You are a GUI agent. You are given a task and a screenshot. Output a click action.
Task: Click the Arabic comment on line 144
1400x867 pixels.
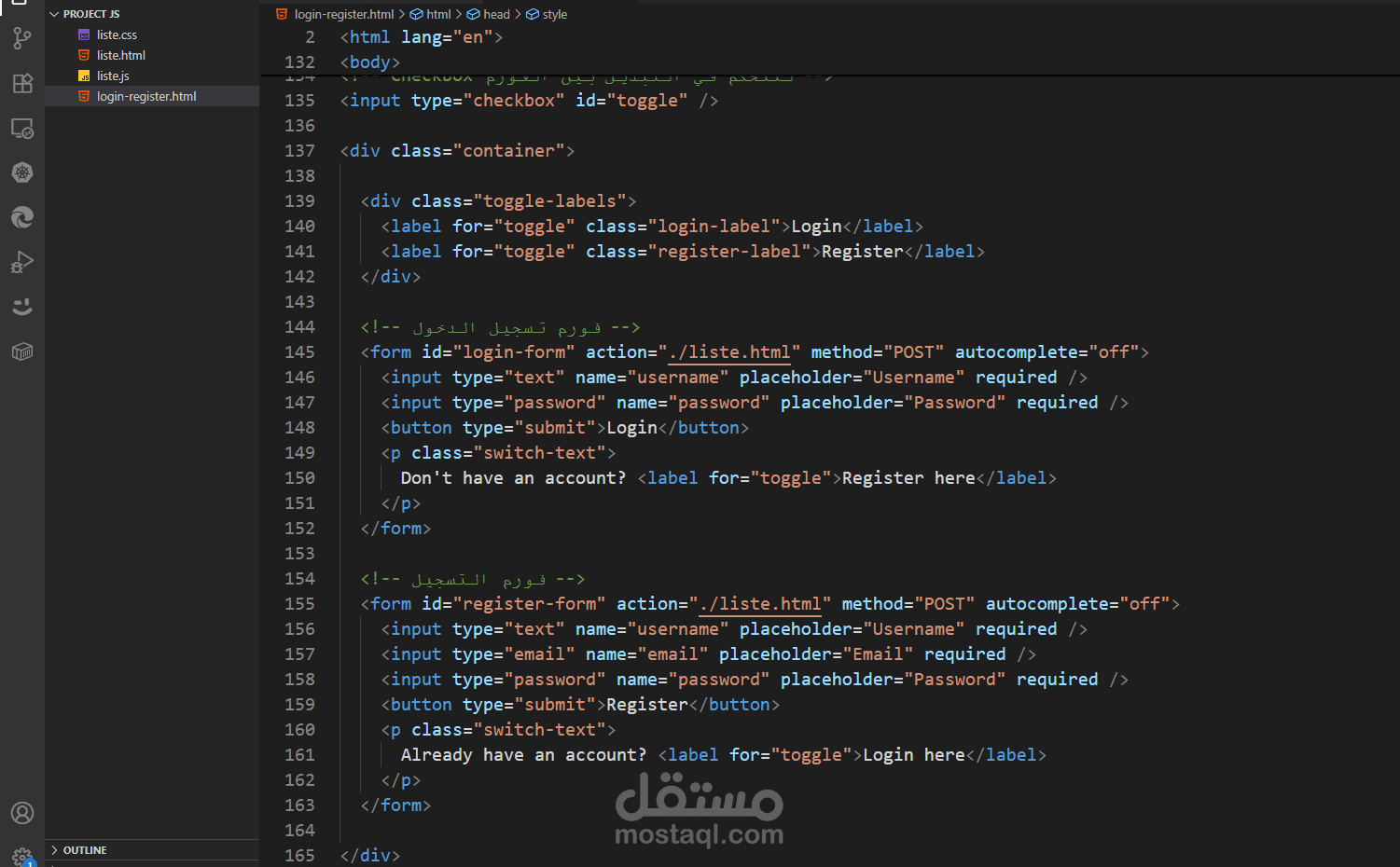pyautogui.click(x=500, y=327)
